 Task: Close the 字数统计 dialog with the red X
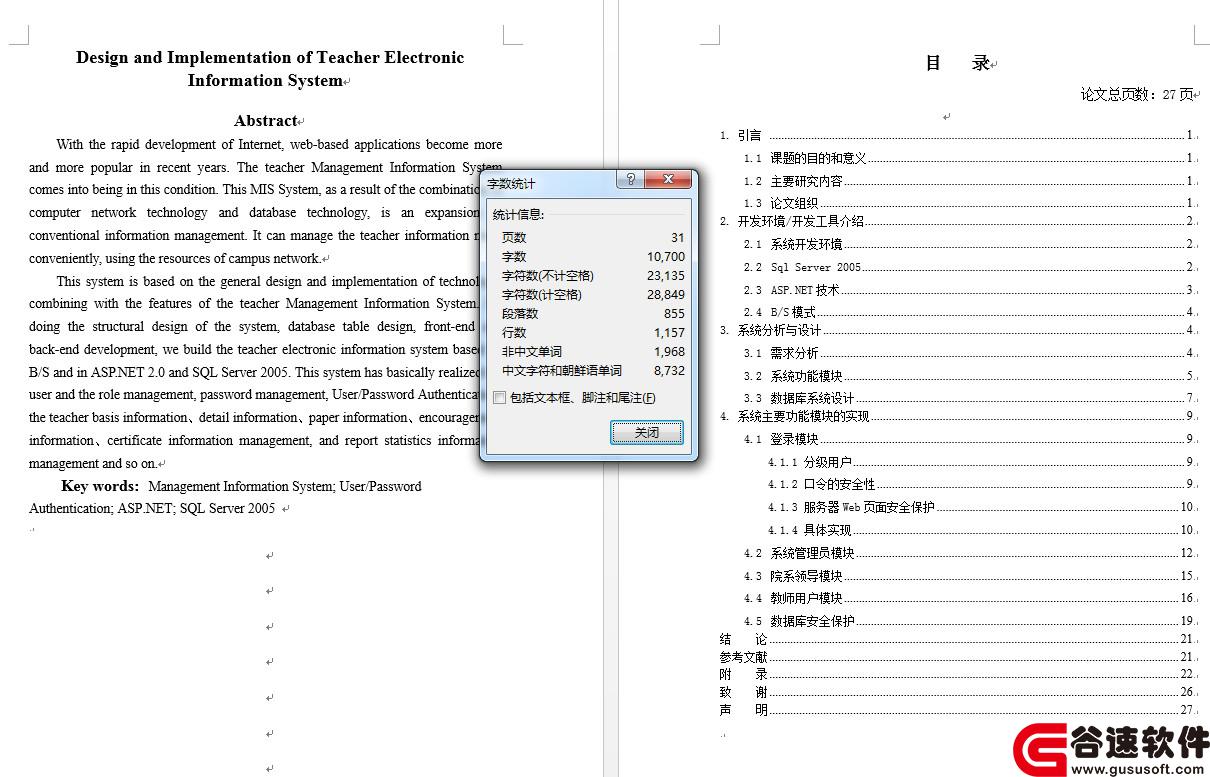pos(668,180)
